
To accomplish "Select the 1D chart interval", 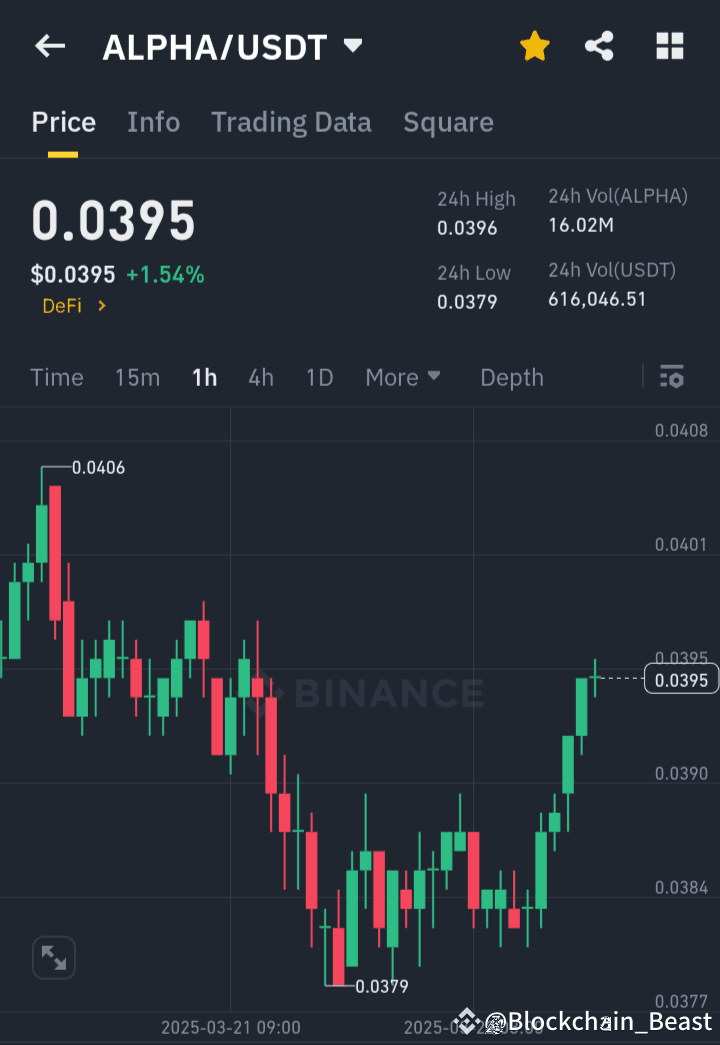I will click(319, 377).
